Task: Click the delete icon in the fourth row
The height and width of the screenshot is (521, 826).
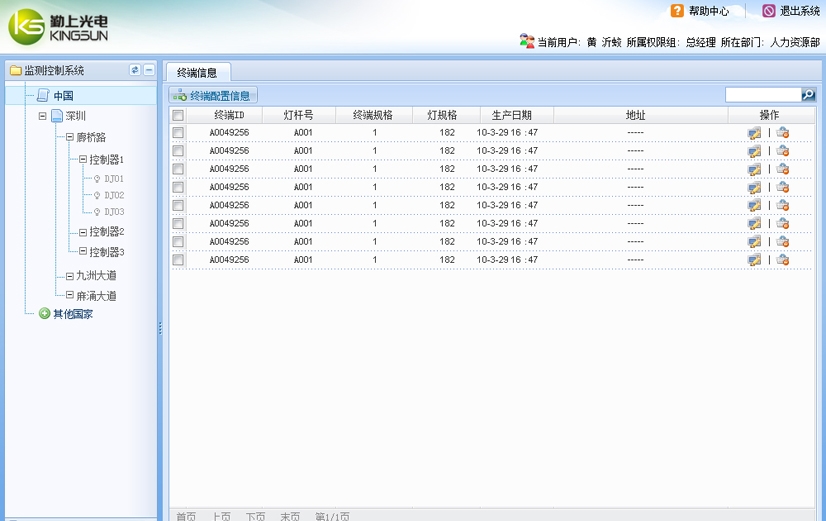Action: [783, 187]
